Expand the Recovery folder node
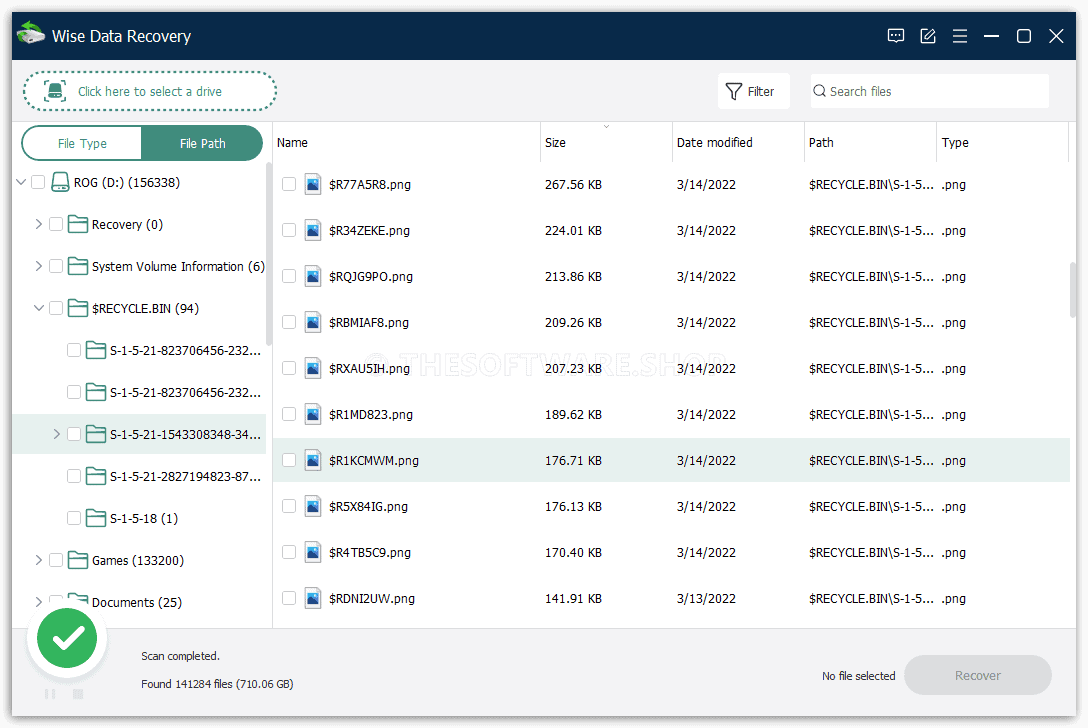 click(x=39, y=224)
